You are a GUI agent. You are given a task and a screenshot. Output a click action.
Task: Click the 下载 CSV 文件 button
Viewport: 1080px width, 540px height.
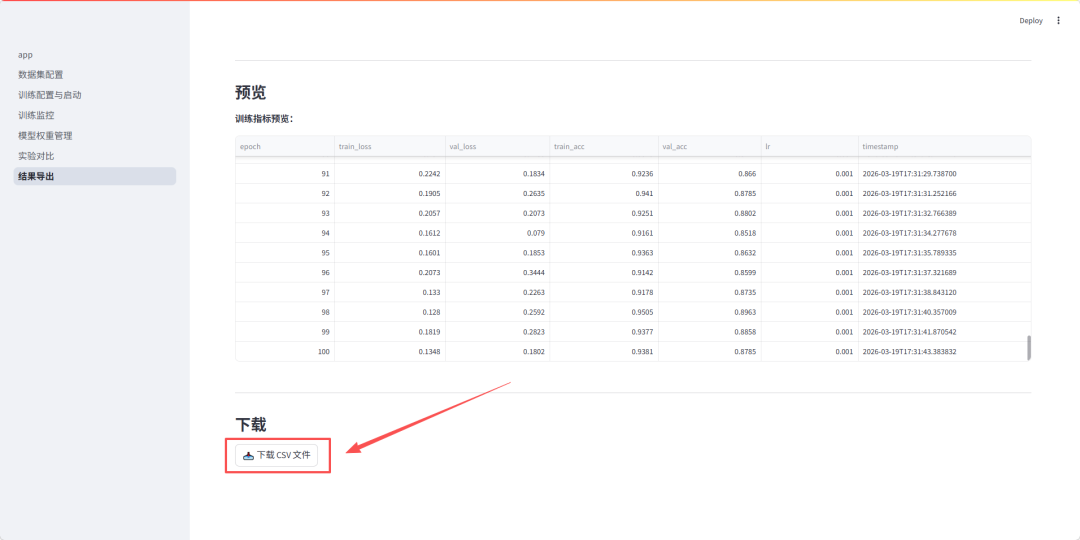point(277,455)
